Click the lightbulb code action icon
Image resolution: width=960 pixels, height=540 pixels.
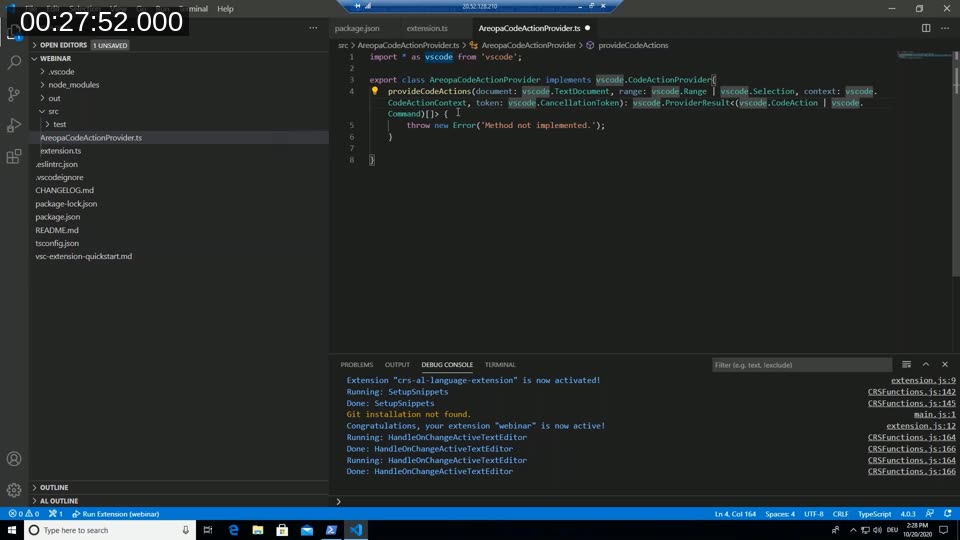[x=375, y=91]
